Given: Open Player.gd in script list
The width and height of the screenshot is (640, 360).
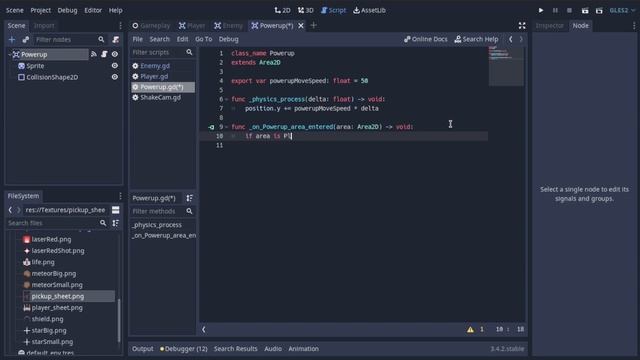Looking at the screenshot, I should pyautogui.click(x=154, y=76).
